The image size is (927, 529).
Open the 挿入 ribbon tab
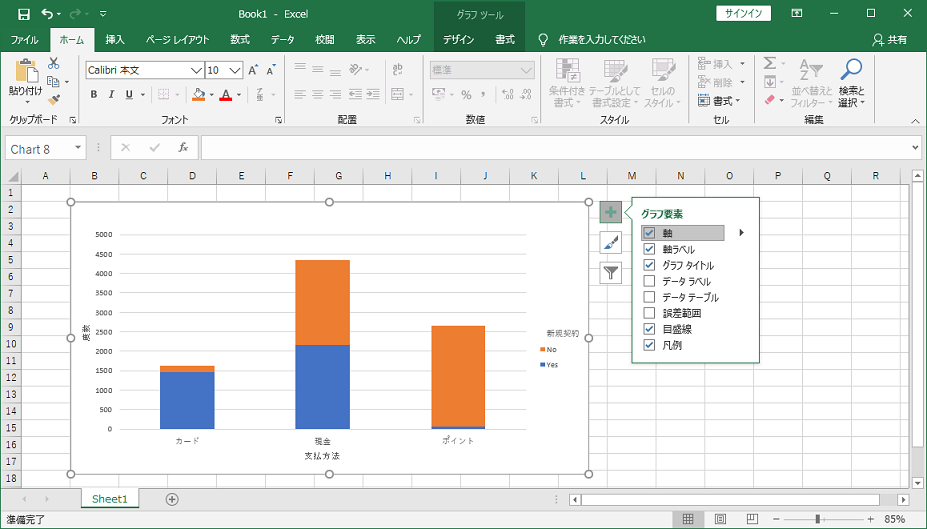point(115,40)
